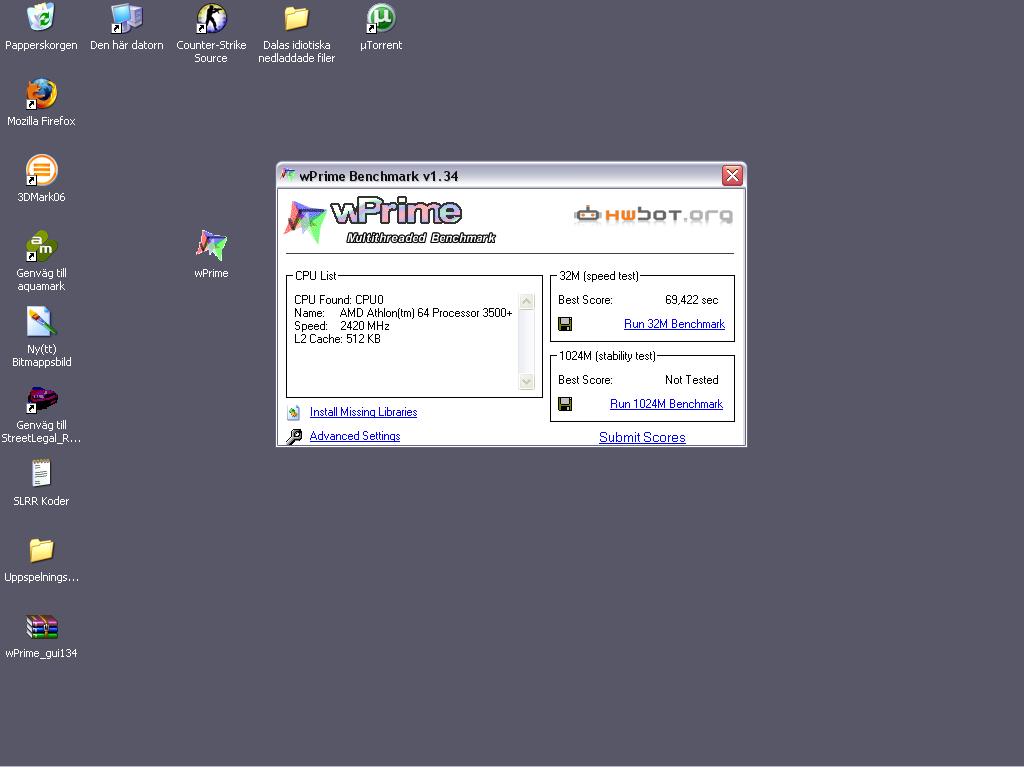Close the wPrime Benchmark window
This screenshot has width=1024, height=768.
tap(732, 175)
